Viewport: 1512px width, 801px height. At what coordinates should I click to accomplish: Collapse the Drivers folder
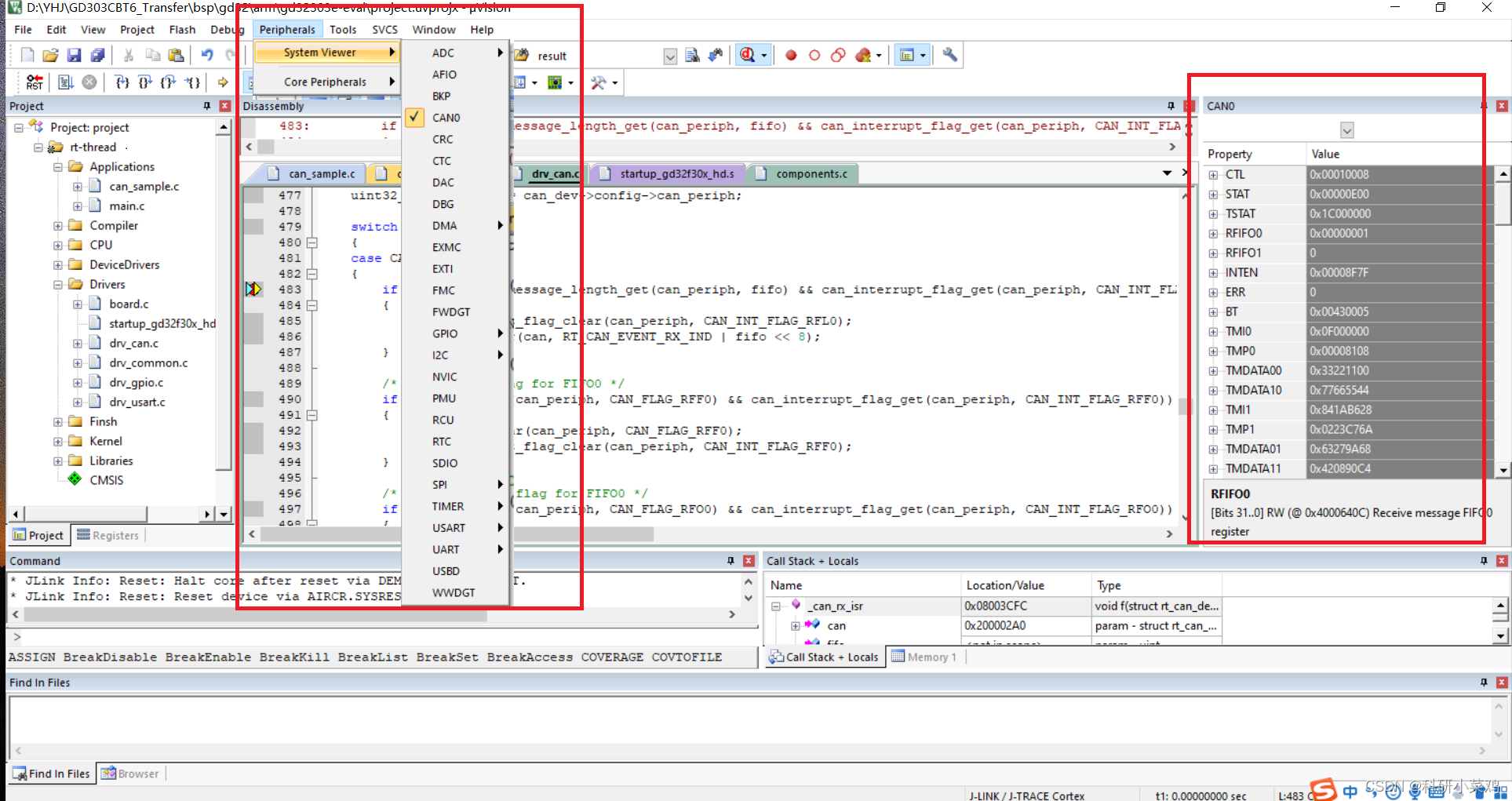[58, 285]
